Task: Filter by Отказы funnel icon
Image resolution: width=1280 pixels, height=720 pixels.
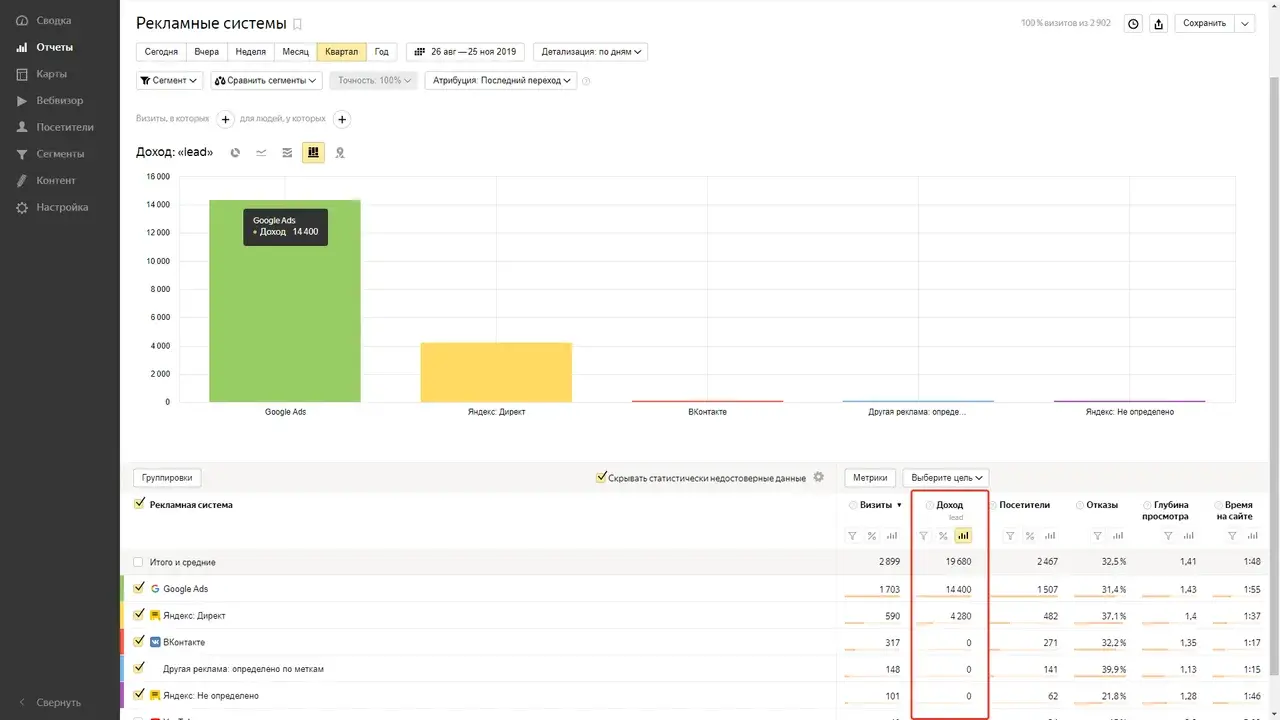Action: [1097, 536]
